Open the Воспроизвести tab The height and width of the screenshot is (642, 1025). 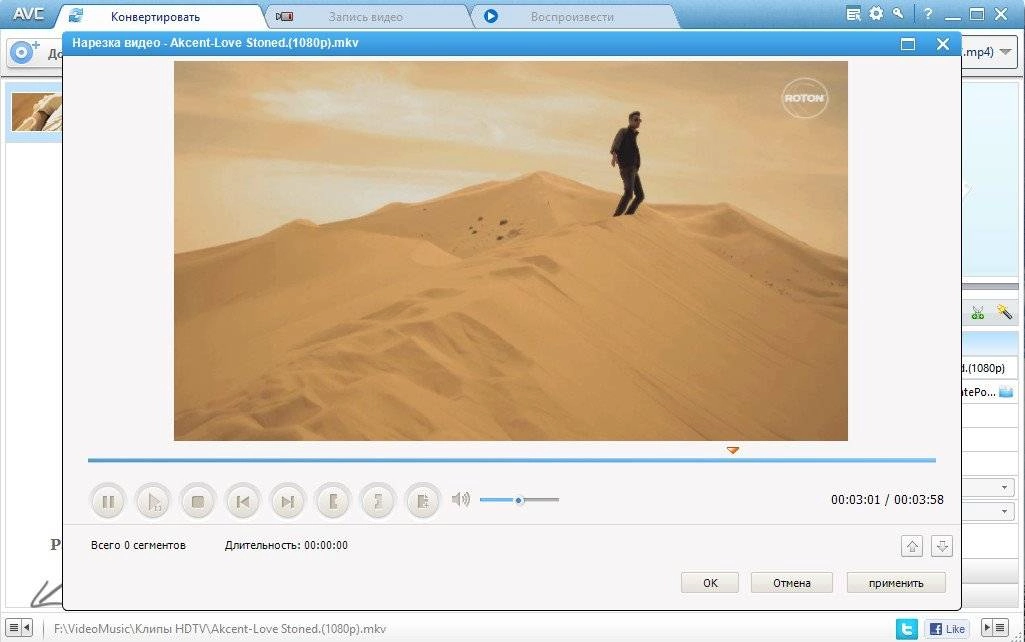572,16
